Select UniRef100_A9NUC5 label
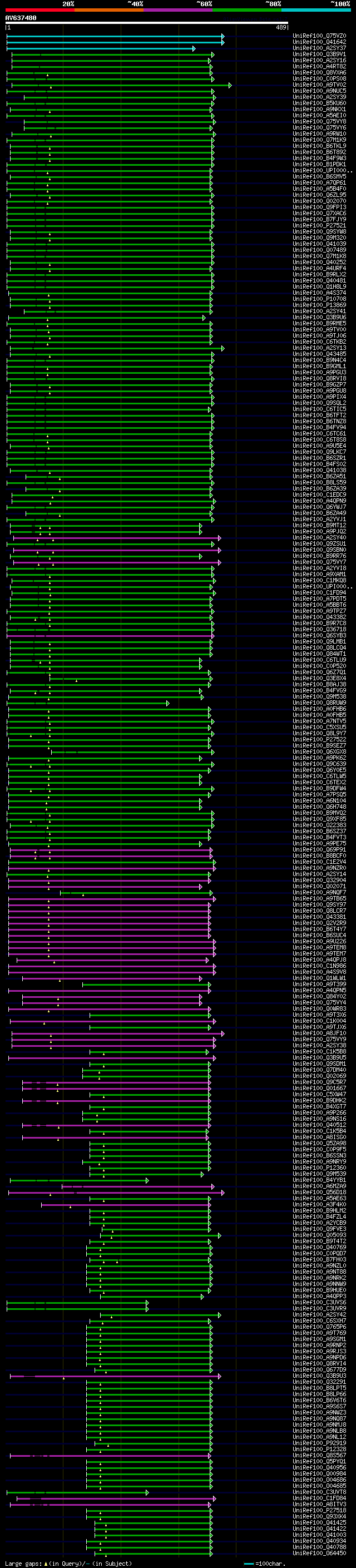This screenshot has height=1568, width=356. tap(319, 91)
